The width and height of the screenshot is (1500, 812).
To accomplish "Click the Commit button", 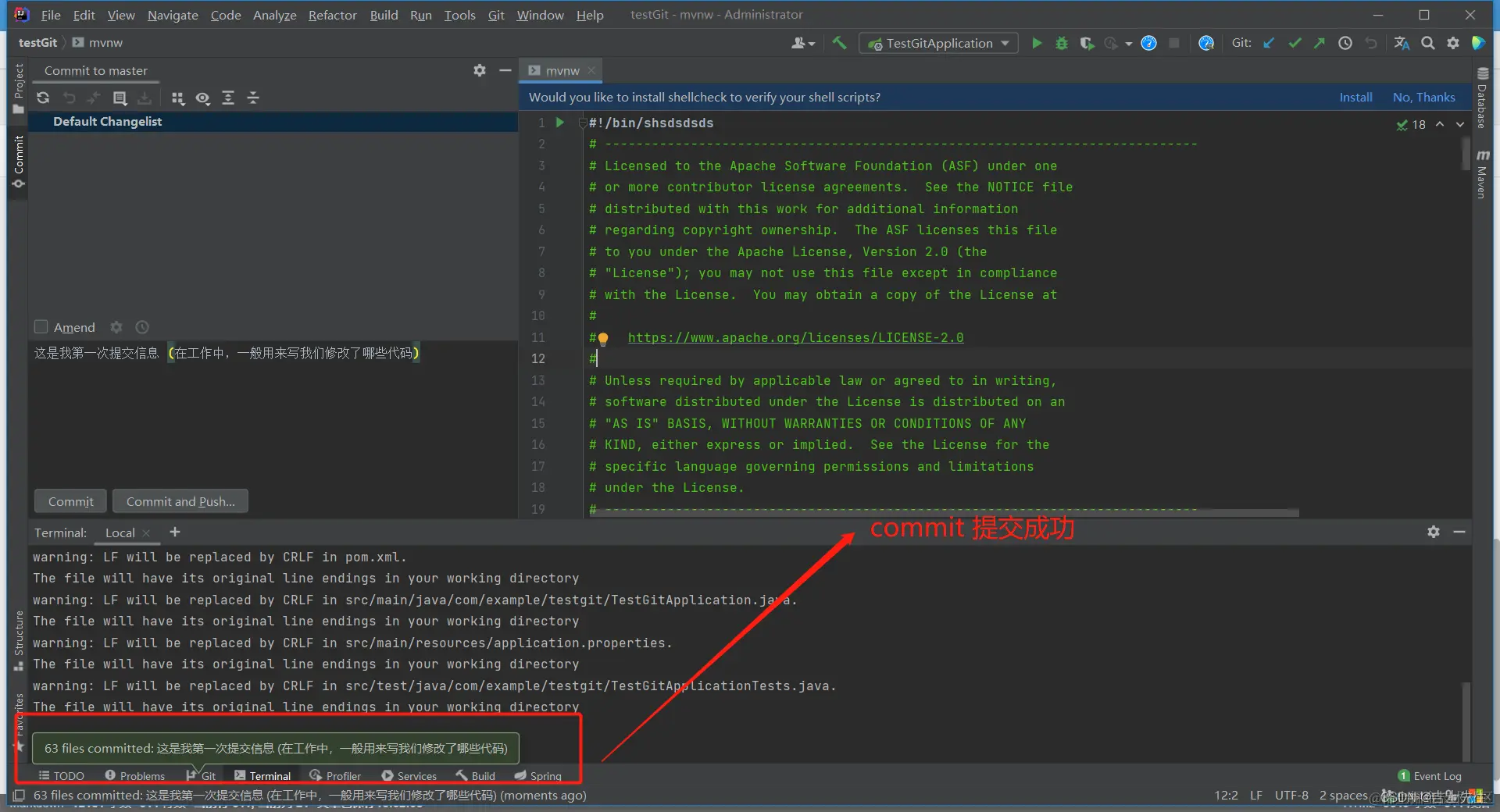I will click(71, 501).
